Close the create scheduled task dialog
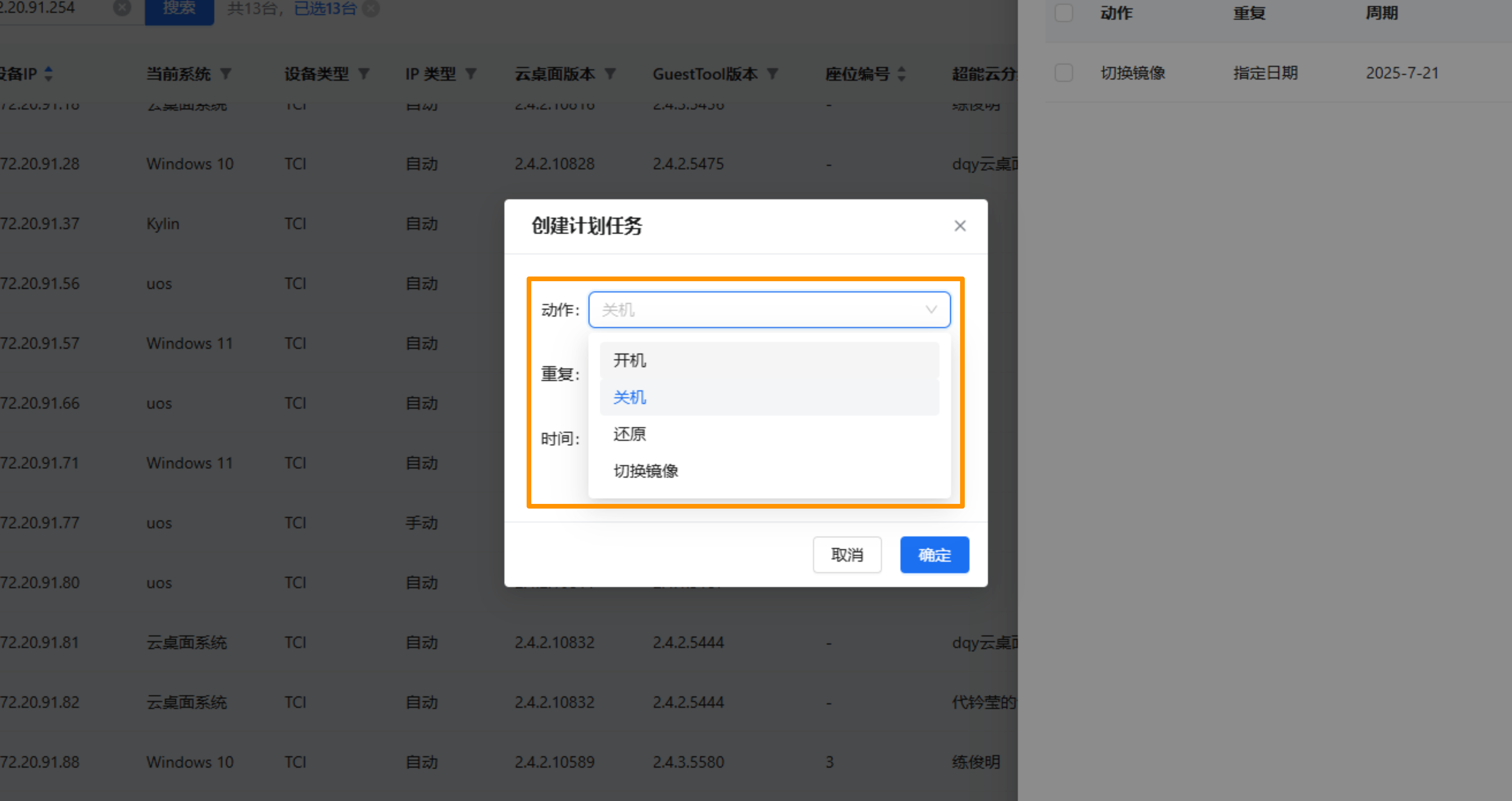The image size is (1512, 801). [960, 226]
